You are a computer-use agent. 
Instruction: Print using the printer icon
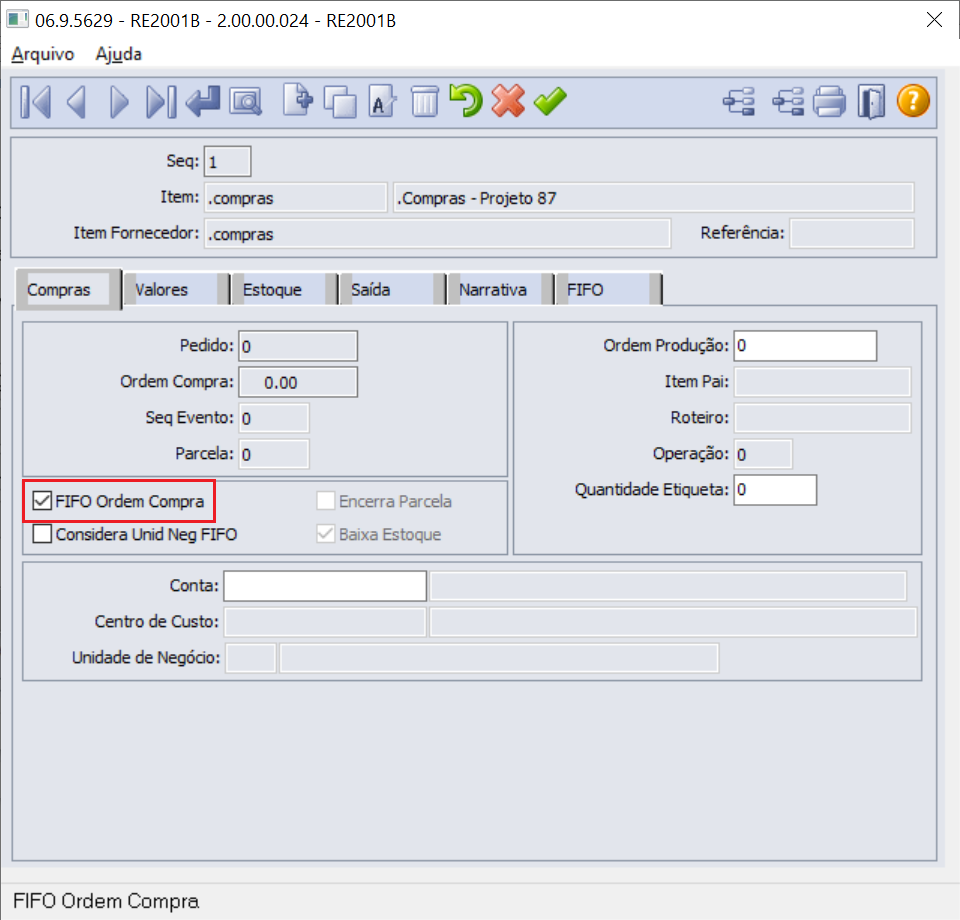[x=830, y=102]
